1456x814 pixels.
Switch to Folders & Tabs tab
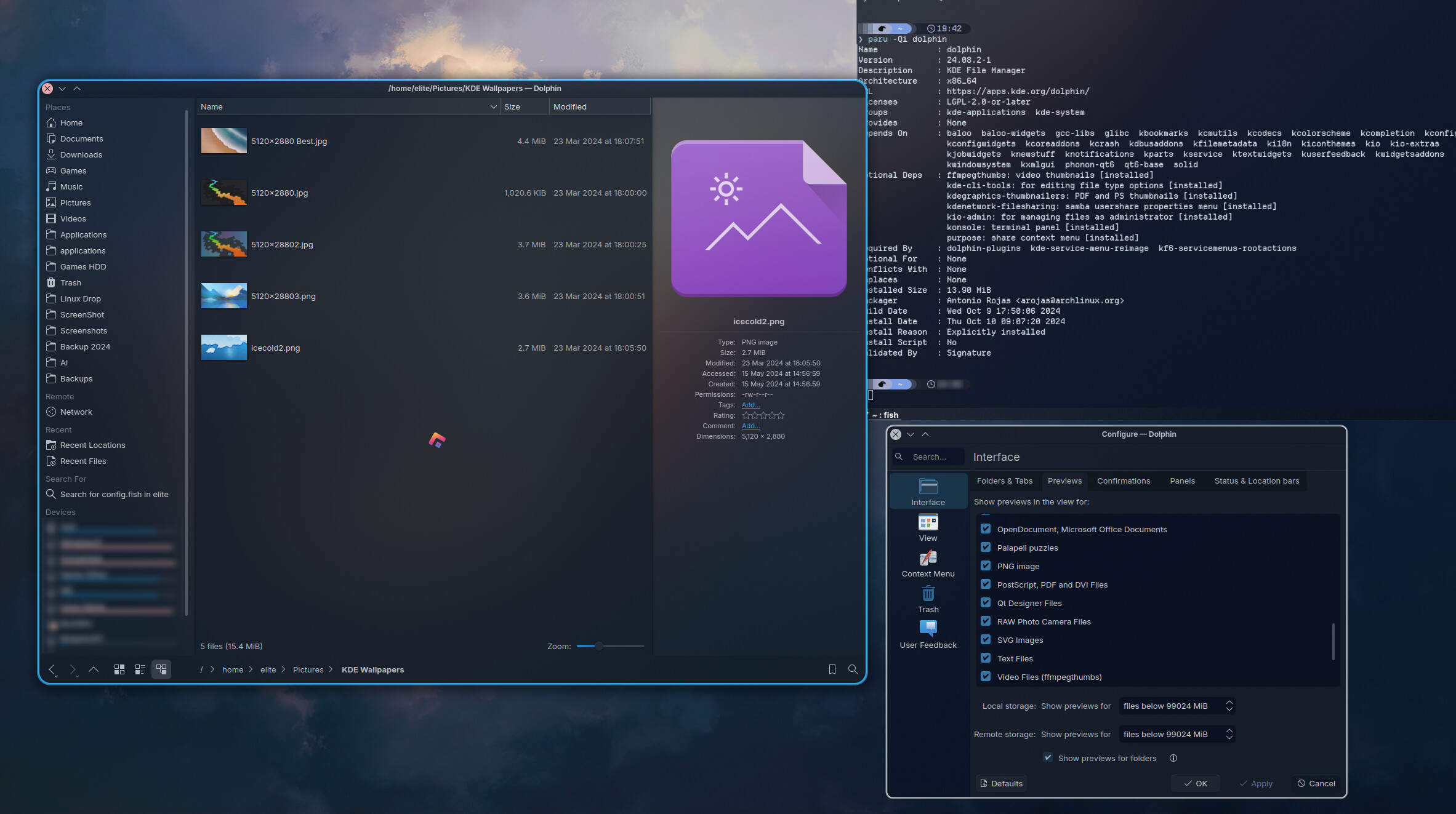[x=1005, y=481]
